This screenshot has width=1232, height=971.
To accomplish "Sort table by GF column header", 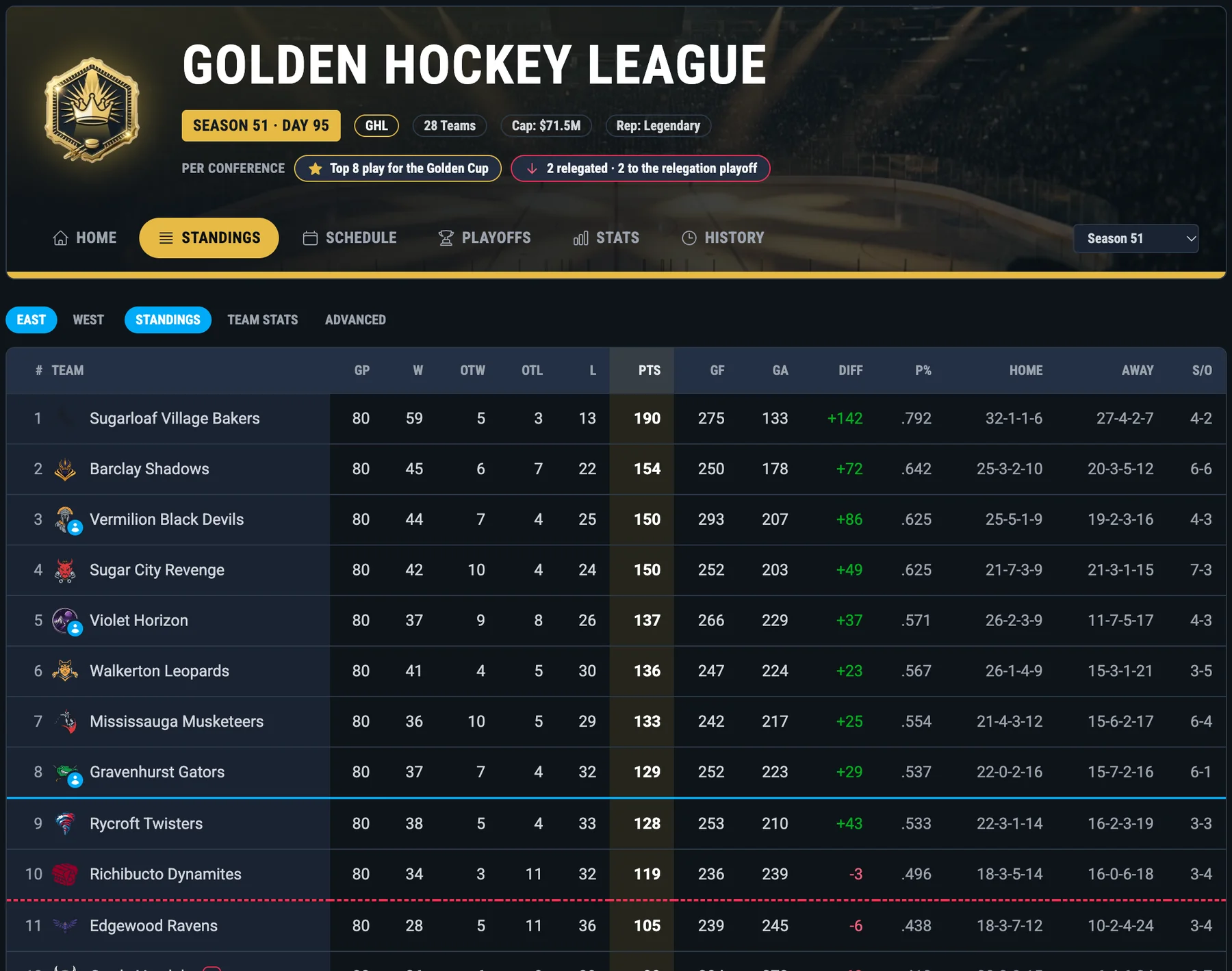I will click(x=717, y=371).
